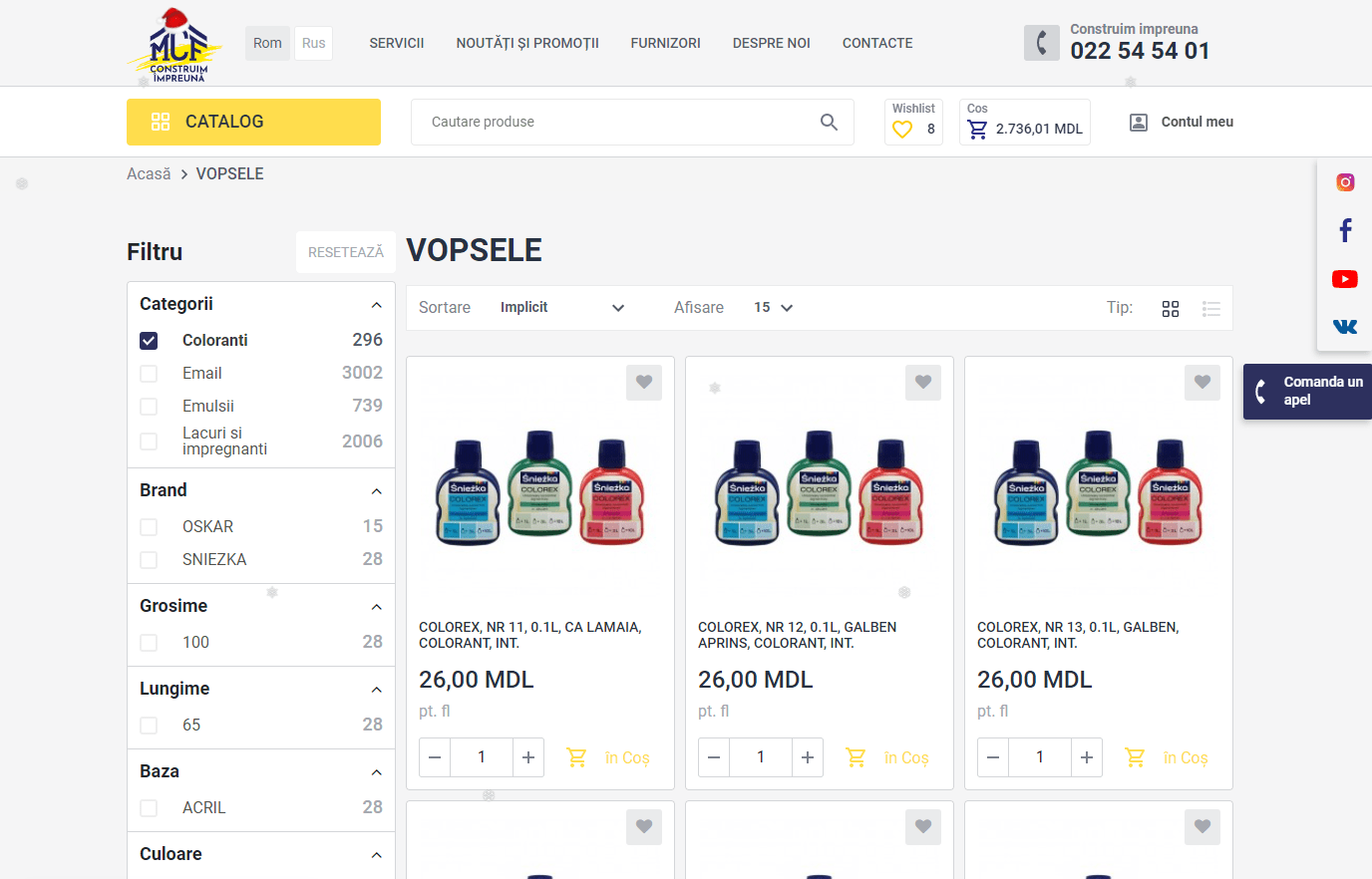Screen dimensions: 1372x879
Task: Decrease quantity for COLOREX NR 12
Action: tap(714, 757)
